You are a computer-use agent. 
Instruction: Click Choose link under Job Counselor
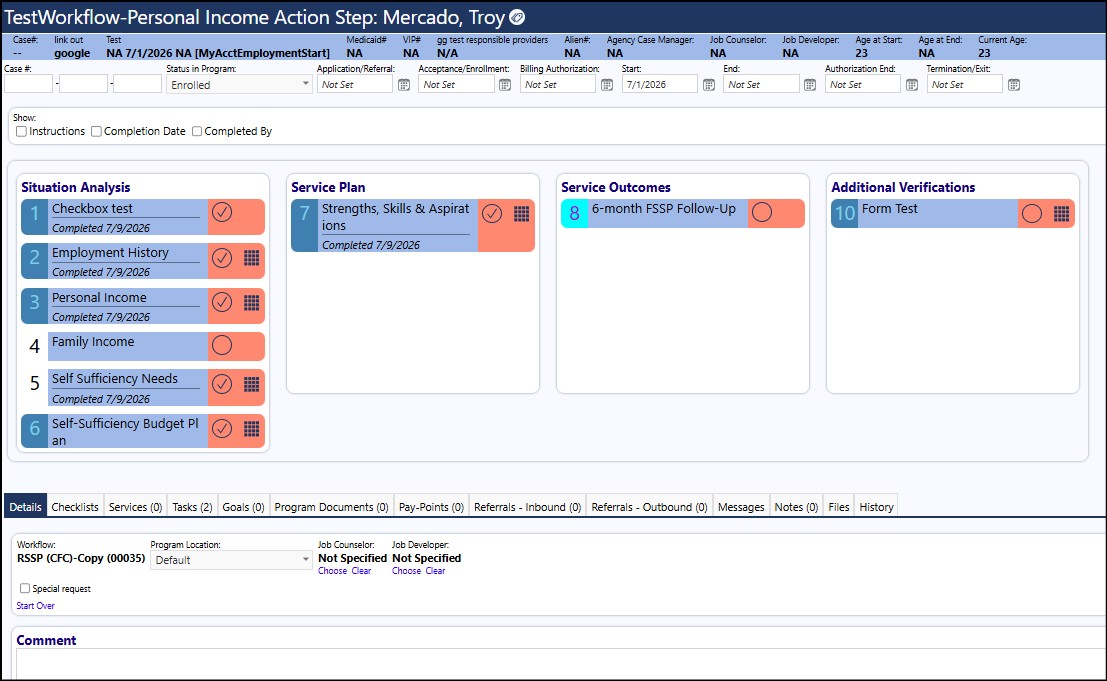pos(333,571)
